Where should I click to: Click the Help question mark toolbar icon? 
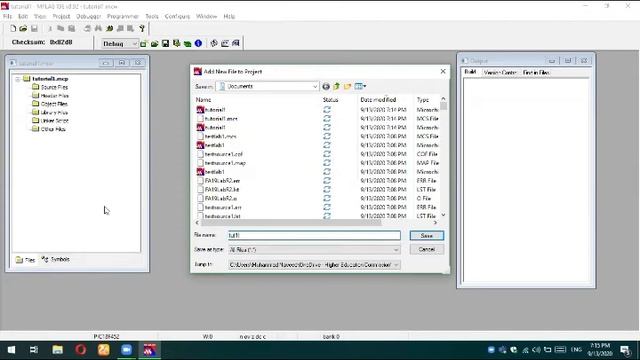tap(142, 29)
